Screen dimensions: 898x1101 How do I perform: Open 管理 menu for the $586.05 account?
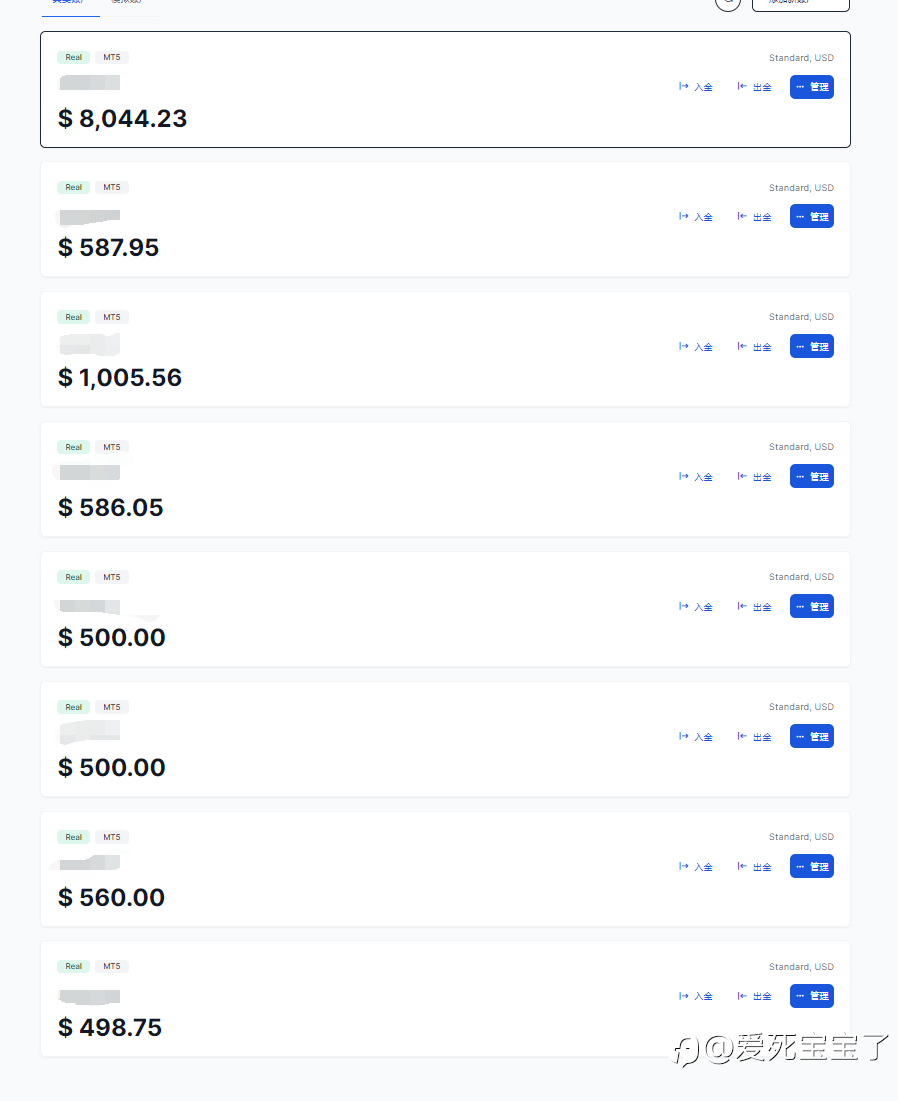812,476
